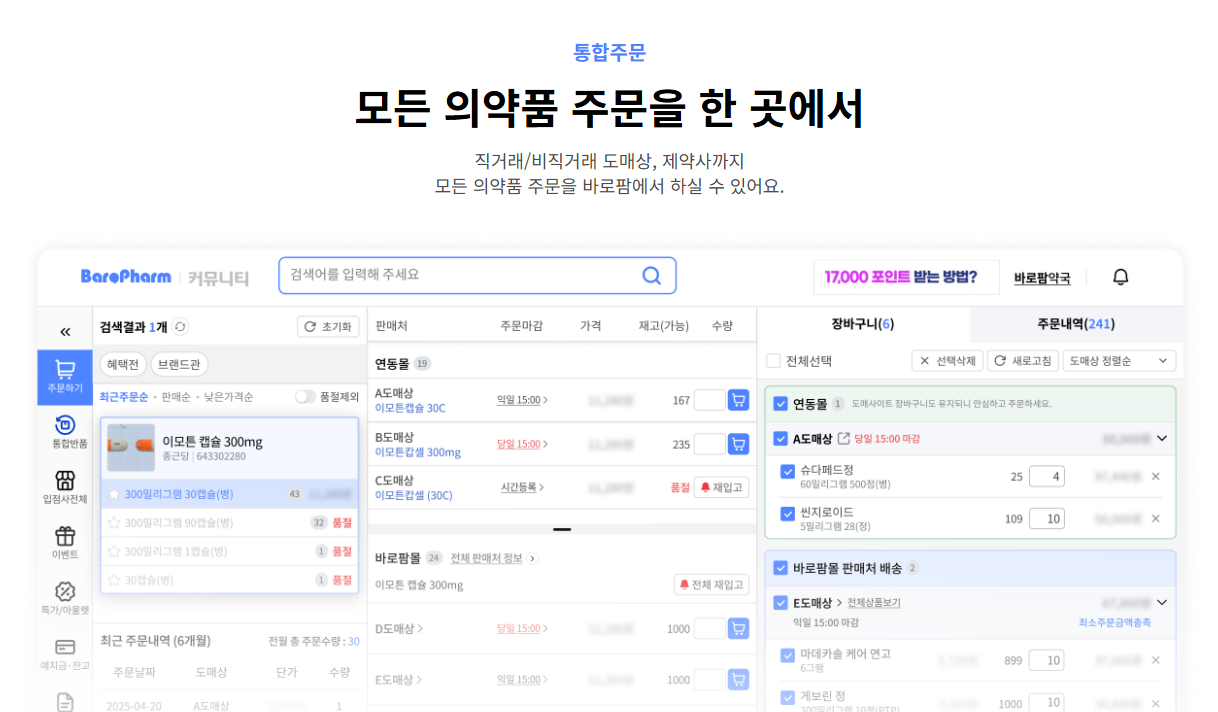Collapse the E도매상 cart group chevron
The height and width of the screenshot is (712, 1218).
coord(1161,602)
